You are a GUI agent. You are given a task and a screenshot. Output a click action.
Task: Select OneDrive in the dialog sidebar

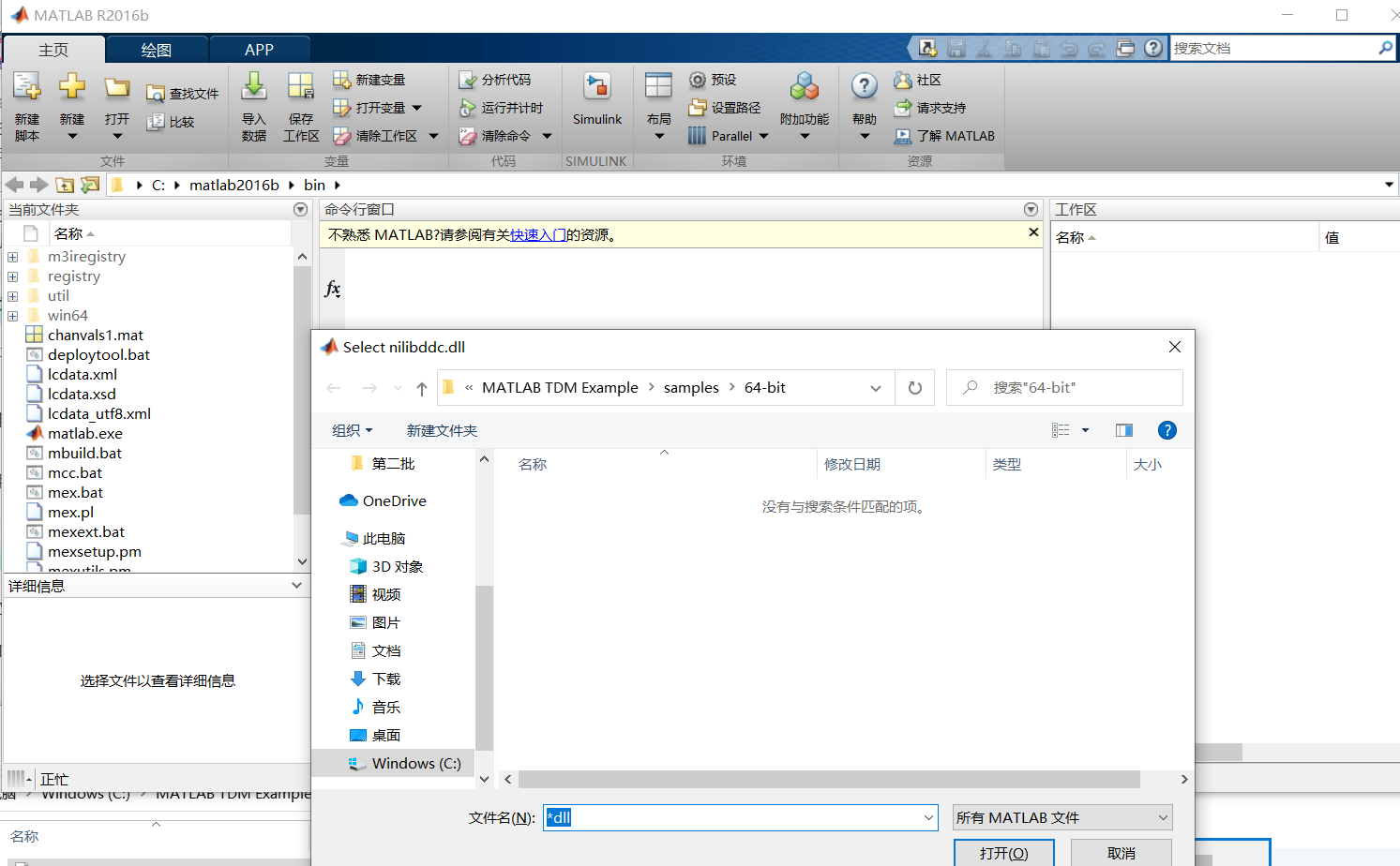pos(383,500)
